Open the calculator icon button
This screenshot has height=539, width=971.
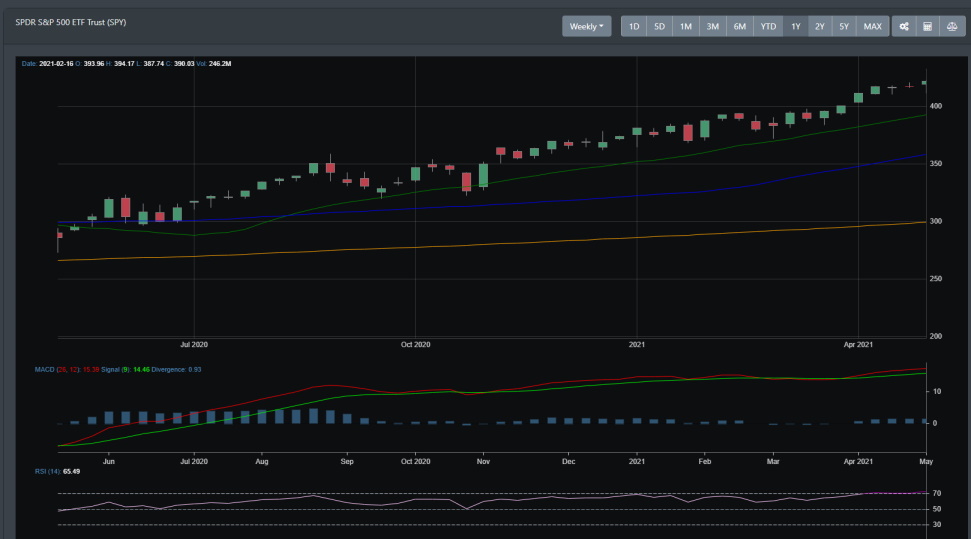(x=927, y=27)
